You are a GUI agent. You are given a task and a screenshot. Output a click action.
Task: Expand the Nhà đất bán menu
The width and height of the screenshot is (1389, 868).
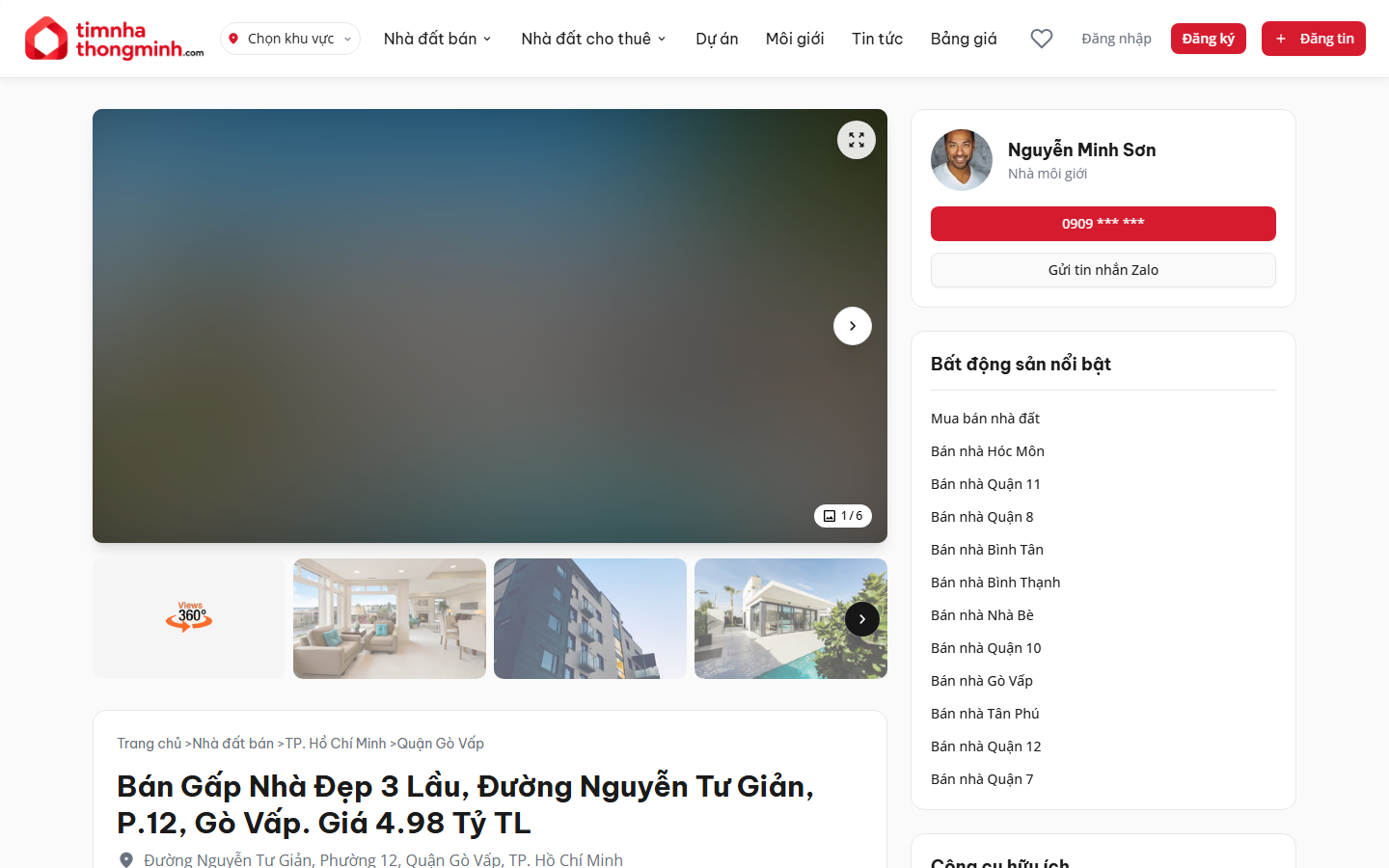point(438,39)
